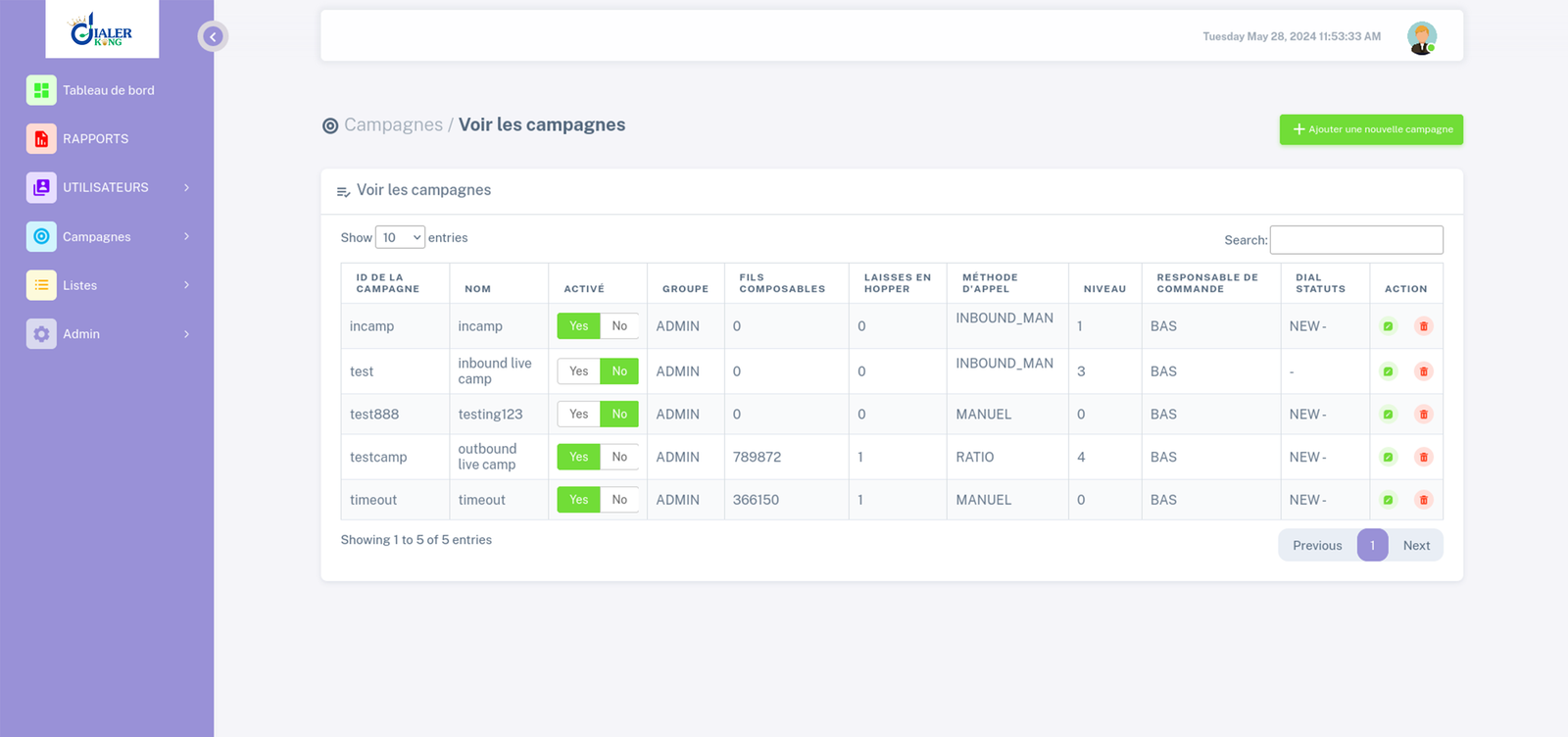Delete the testcamp campaign
Viewport: 1568px width, 737px height.
click(1424, 457)
